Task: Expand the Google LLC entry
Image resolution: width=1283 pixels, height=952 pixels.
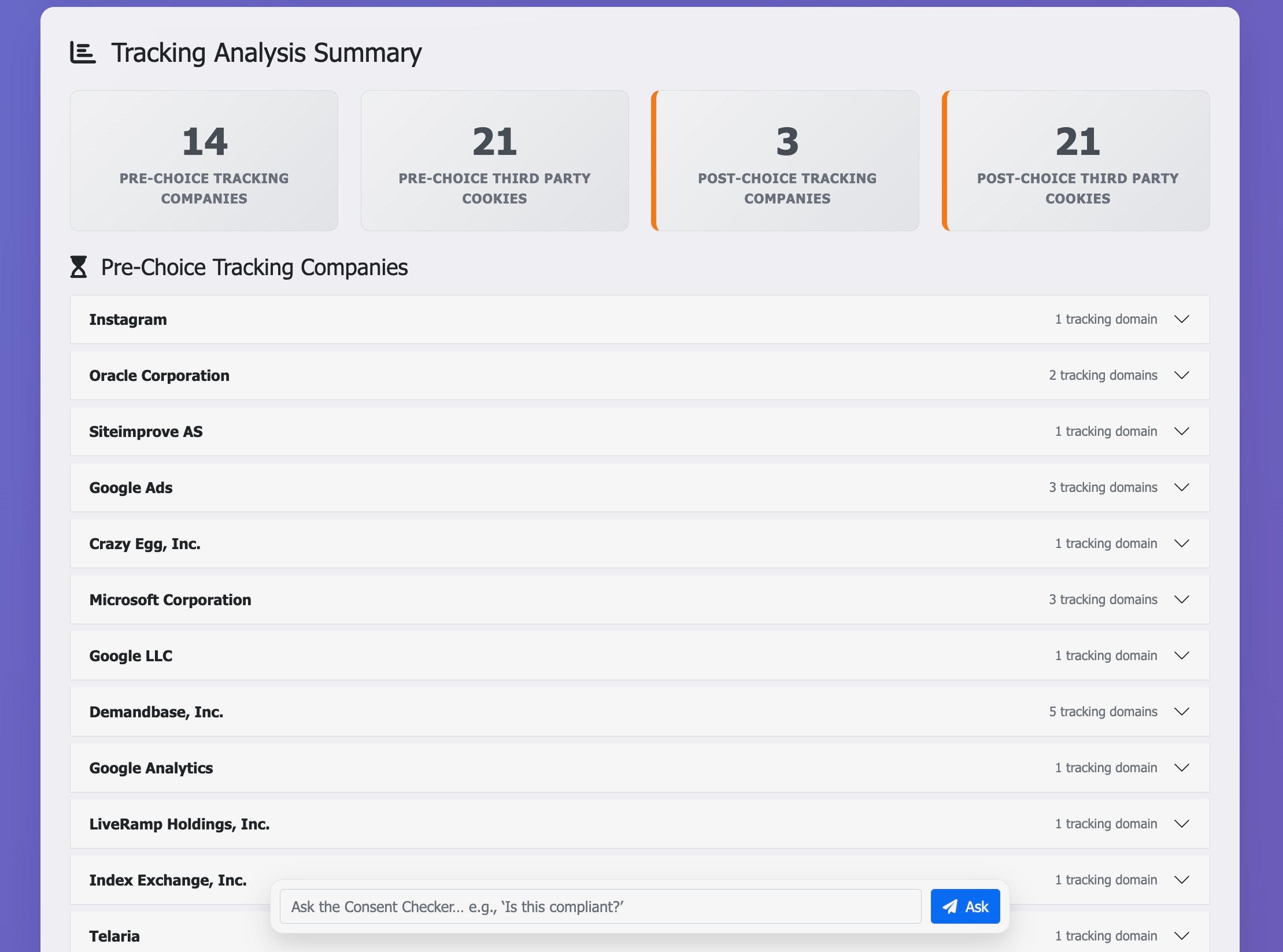Action: click(1182, 656)
